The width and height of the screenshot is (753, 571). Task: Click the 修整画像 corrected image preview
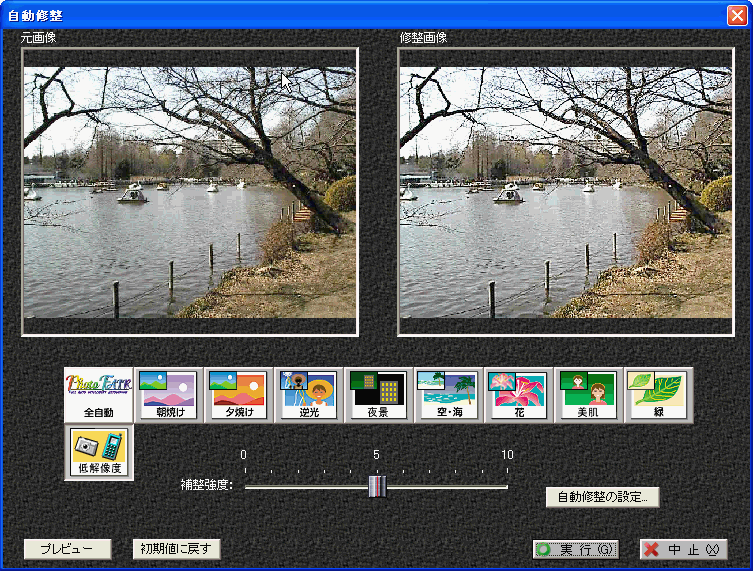566,192
